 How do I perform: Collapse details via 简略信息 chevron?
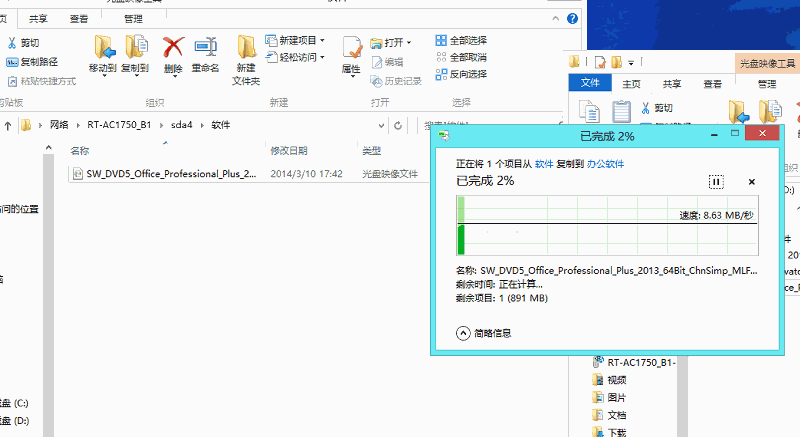coord(463,333)
